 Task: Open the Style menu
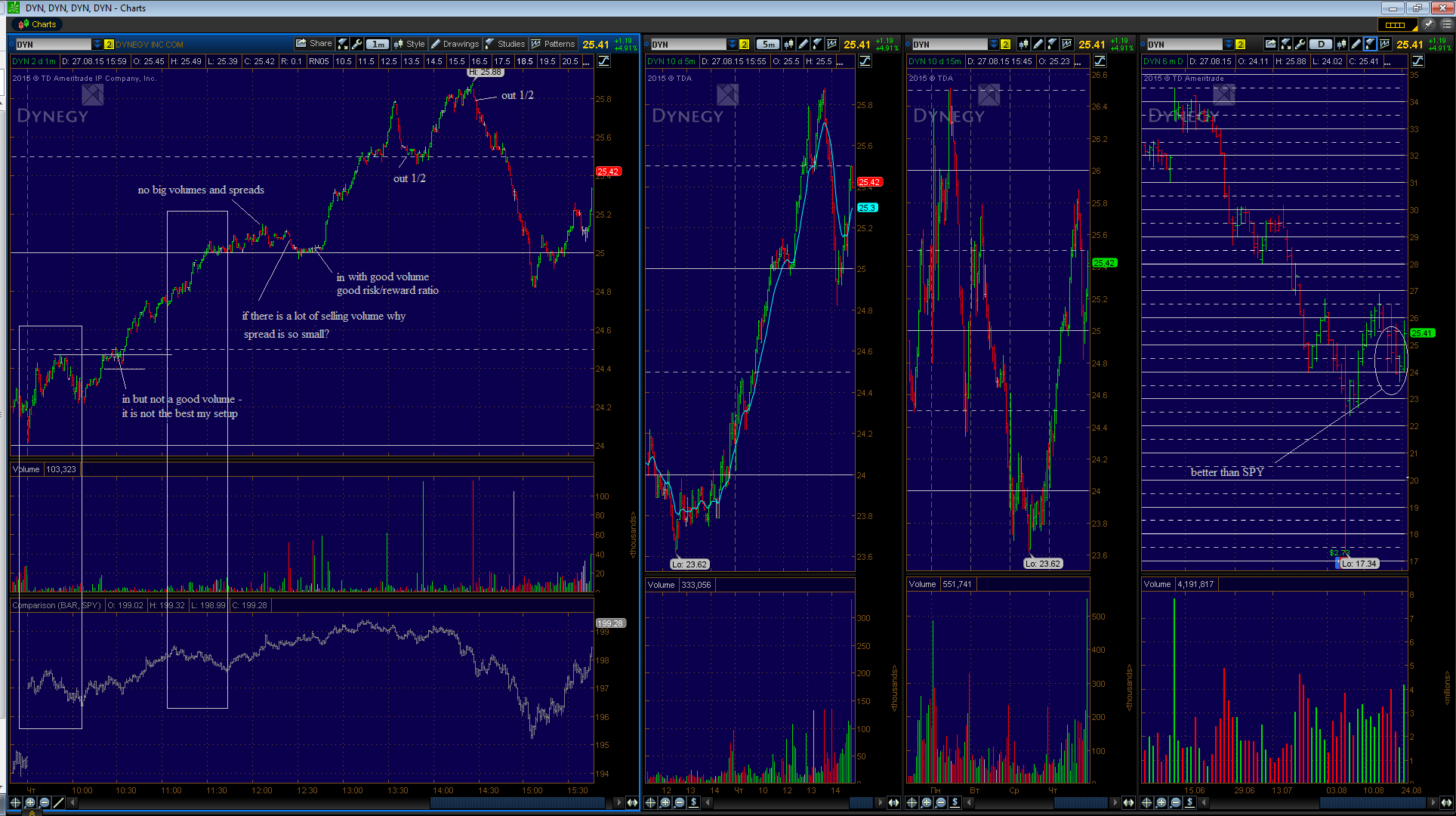click(x=410, y=44)
